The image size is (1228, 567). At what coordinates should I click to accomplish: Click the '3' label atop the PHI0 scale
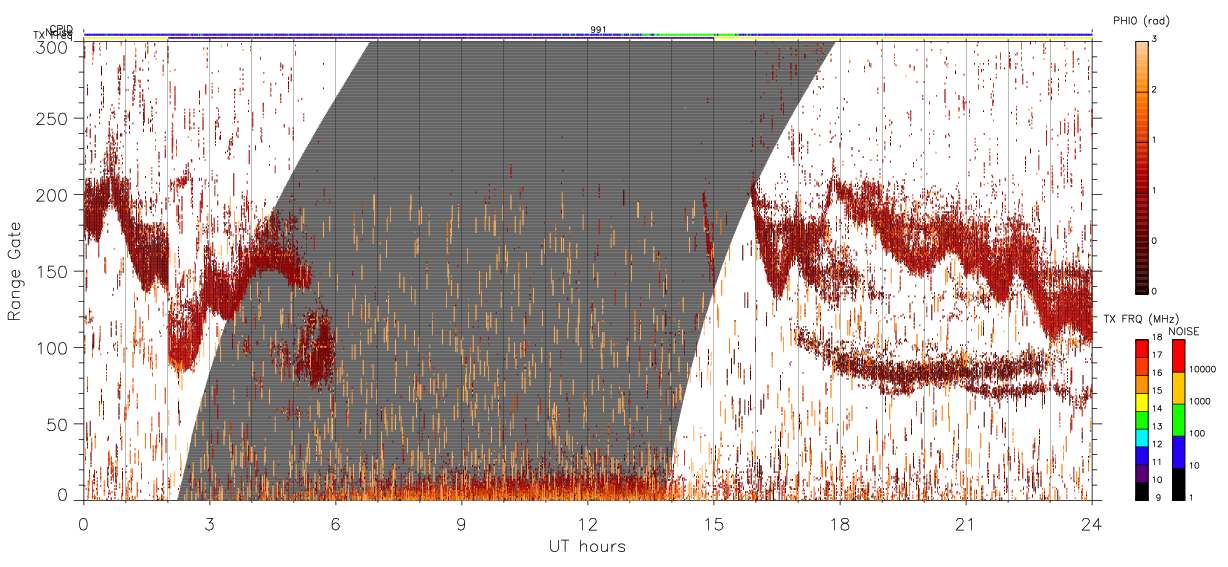pos(1155,39)
